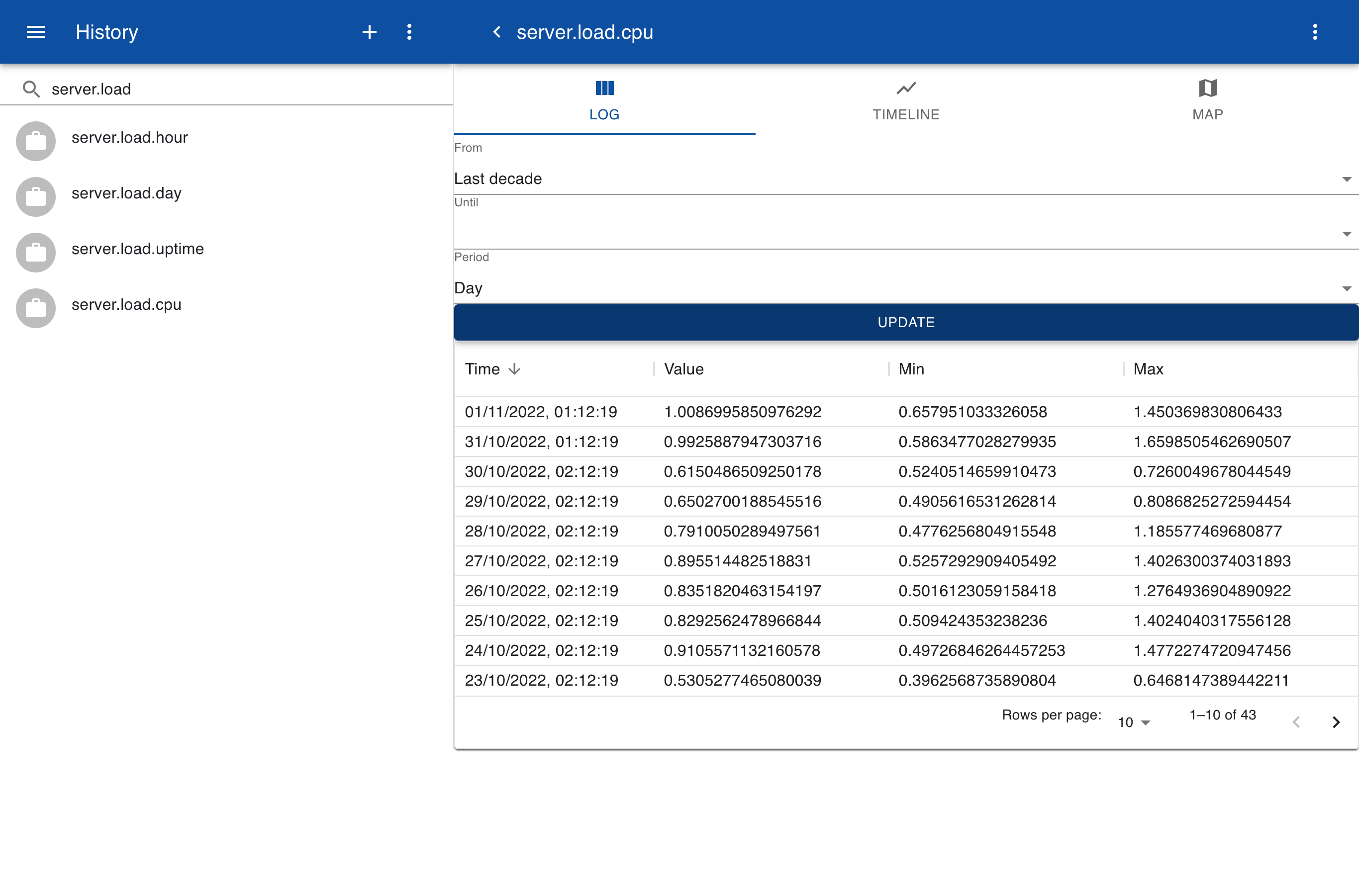
Task: Click value 1.0086995850976292
Action: (x=742, y=412)
